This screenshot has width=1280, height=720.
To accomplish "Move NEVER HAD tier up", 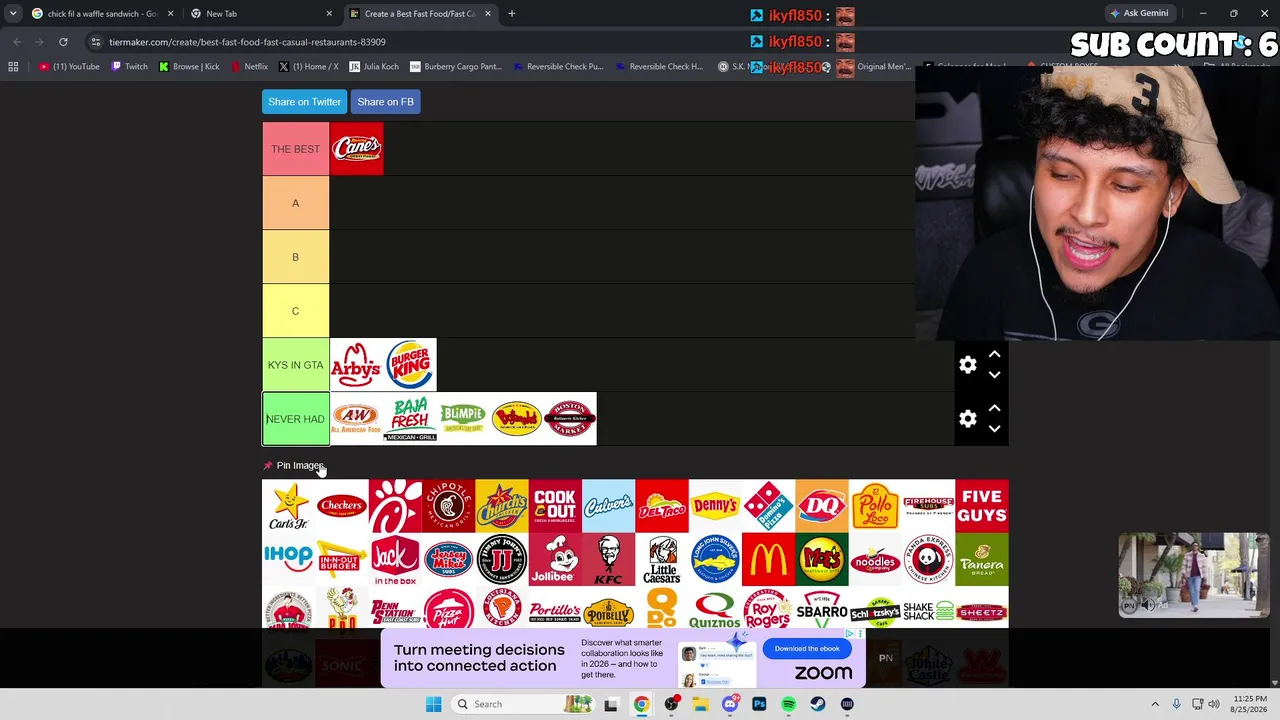I will point(994,408).
